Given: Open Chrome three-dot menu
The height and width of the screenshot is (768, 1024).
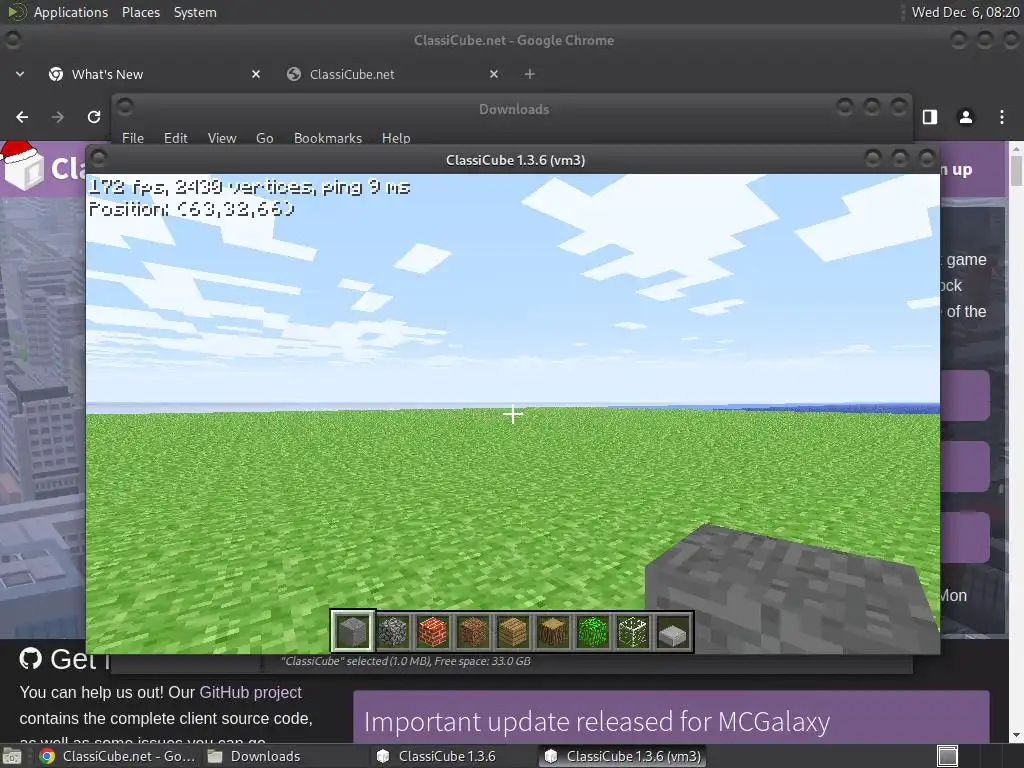Looking at the screenshot, I should (x=1002, y=117).
